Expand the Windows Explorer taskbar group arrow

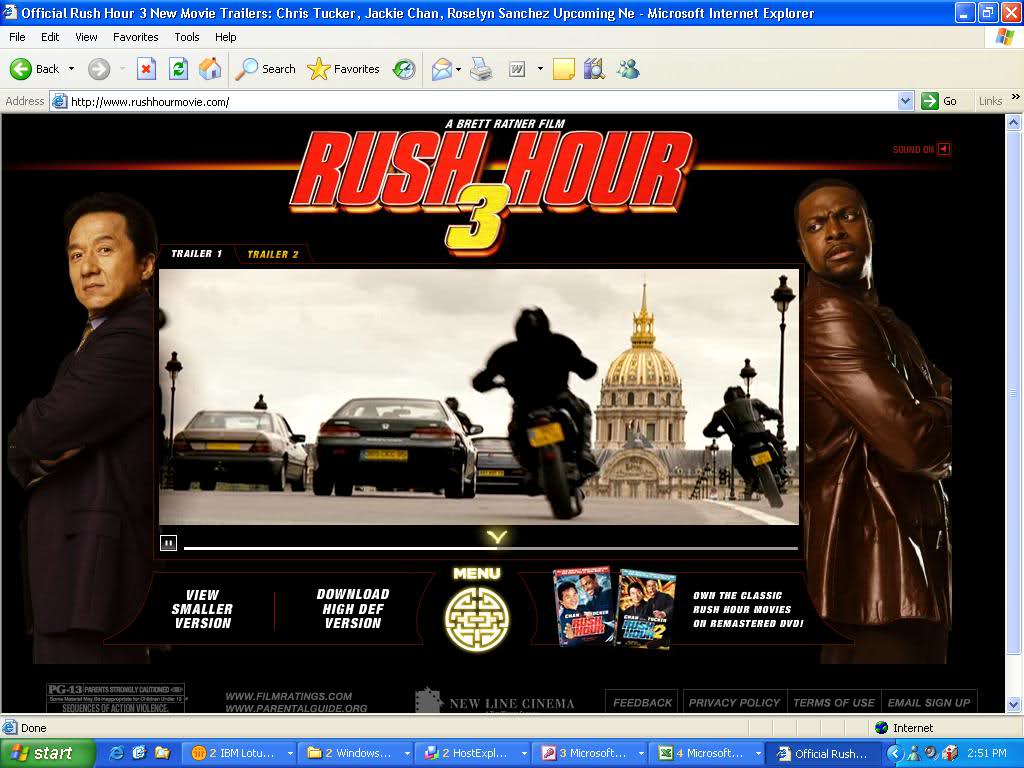(x=407, y=754)
